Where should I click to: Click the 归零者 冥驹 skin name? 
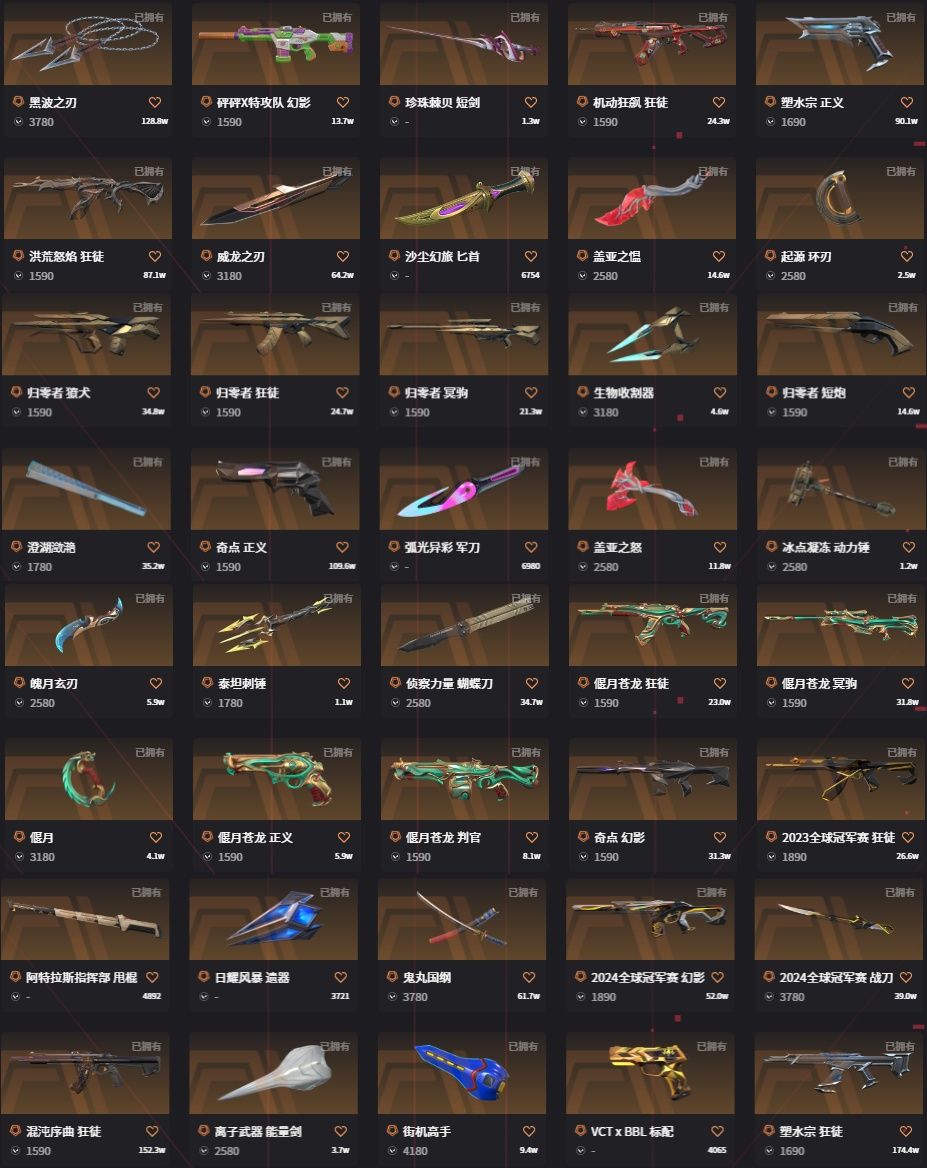pos(437,393)
